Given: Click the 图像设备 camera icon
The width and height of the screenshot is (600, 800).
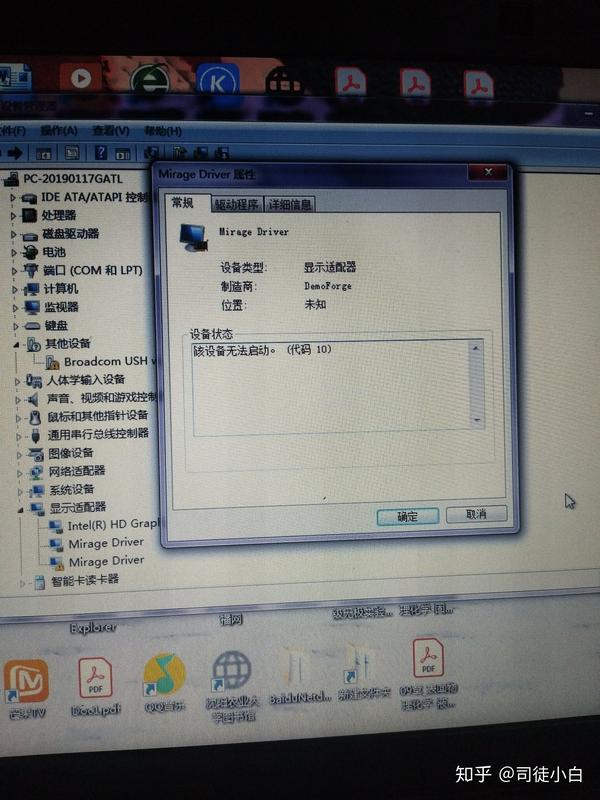Looking at the screenshot, I should click(x=36, y=454).
